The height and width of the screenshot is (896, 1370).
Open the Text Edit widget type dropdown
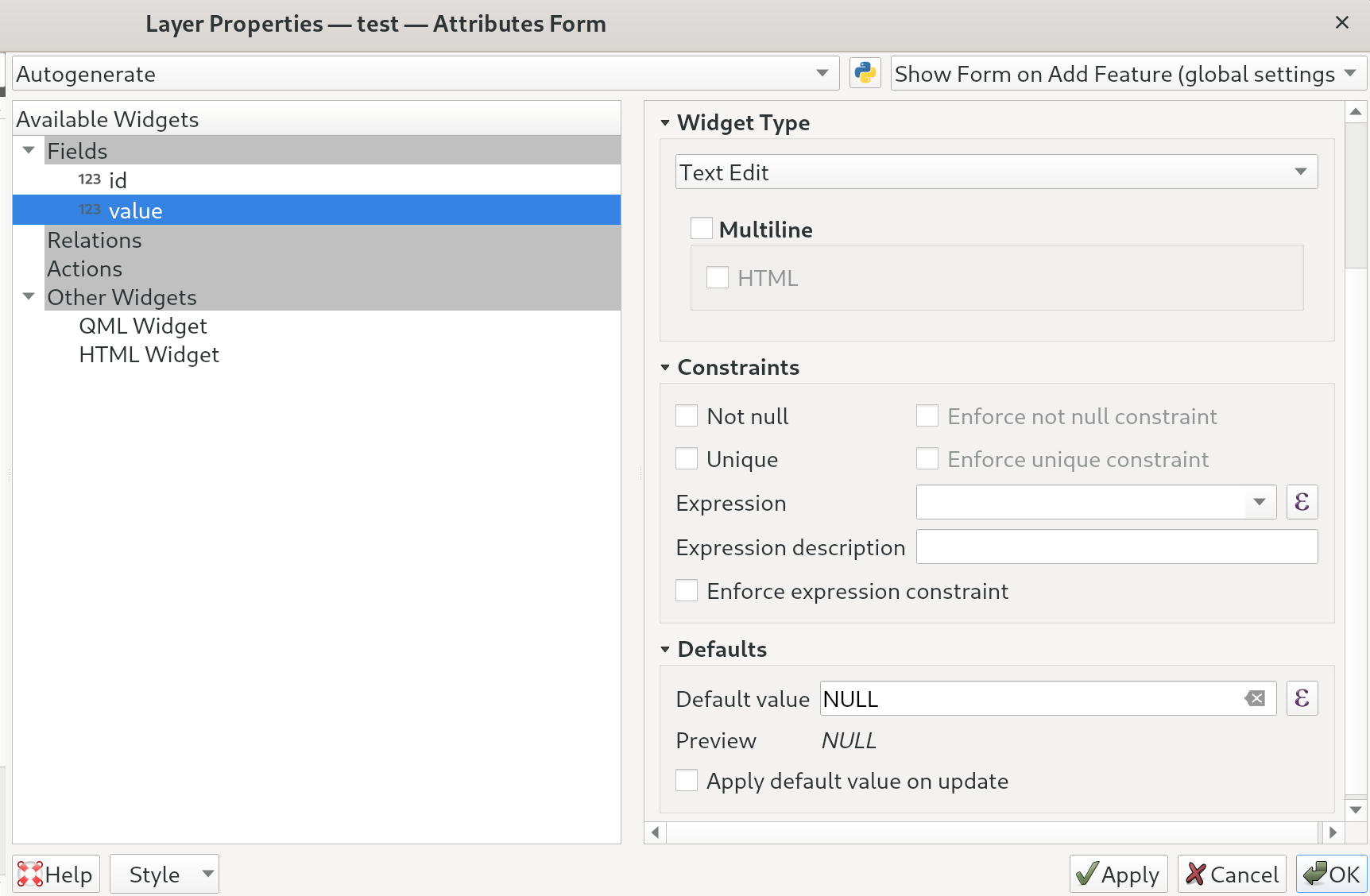[1301, 172]
